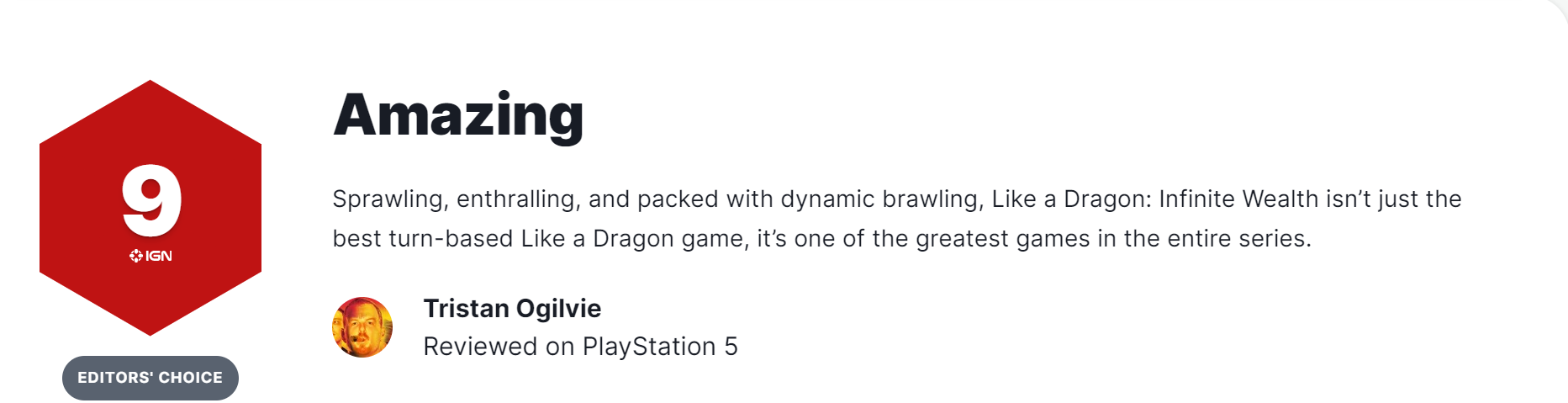Click the IGN logo in the score badge
This screenshot has height=403, width=1568.
pos(151,256)
